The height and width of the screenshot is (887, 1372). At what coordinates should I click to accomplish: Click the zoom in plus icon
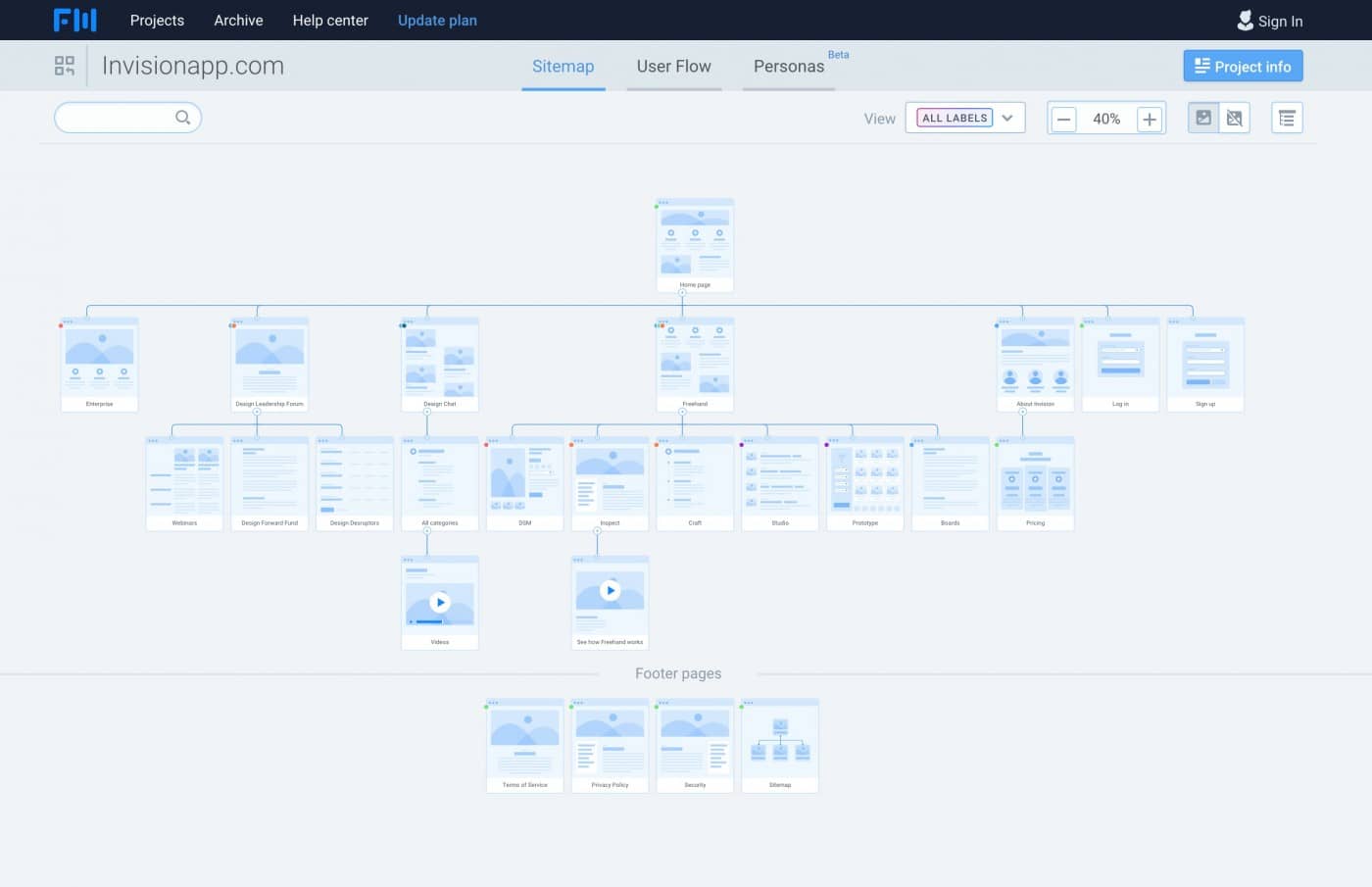pyautogui.click(x=1149, y=119)
